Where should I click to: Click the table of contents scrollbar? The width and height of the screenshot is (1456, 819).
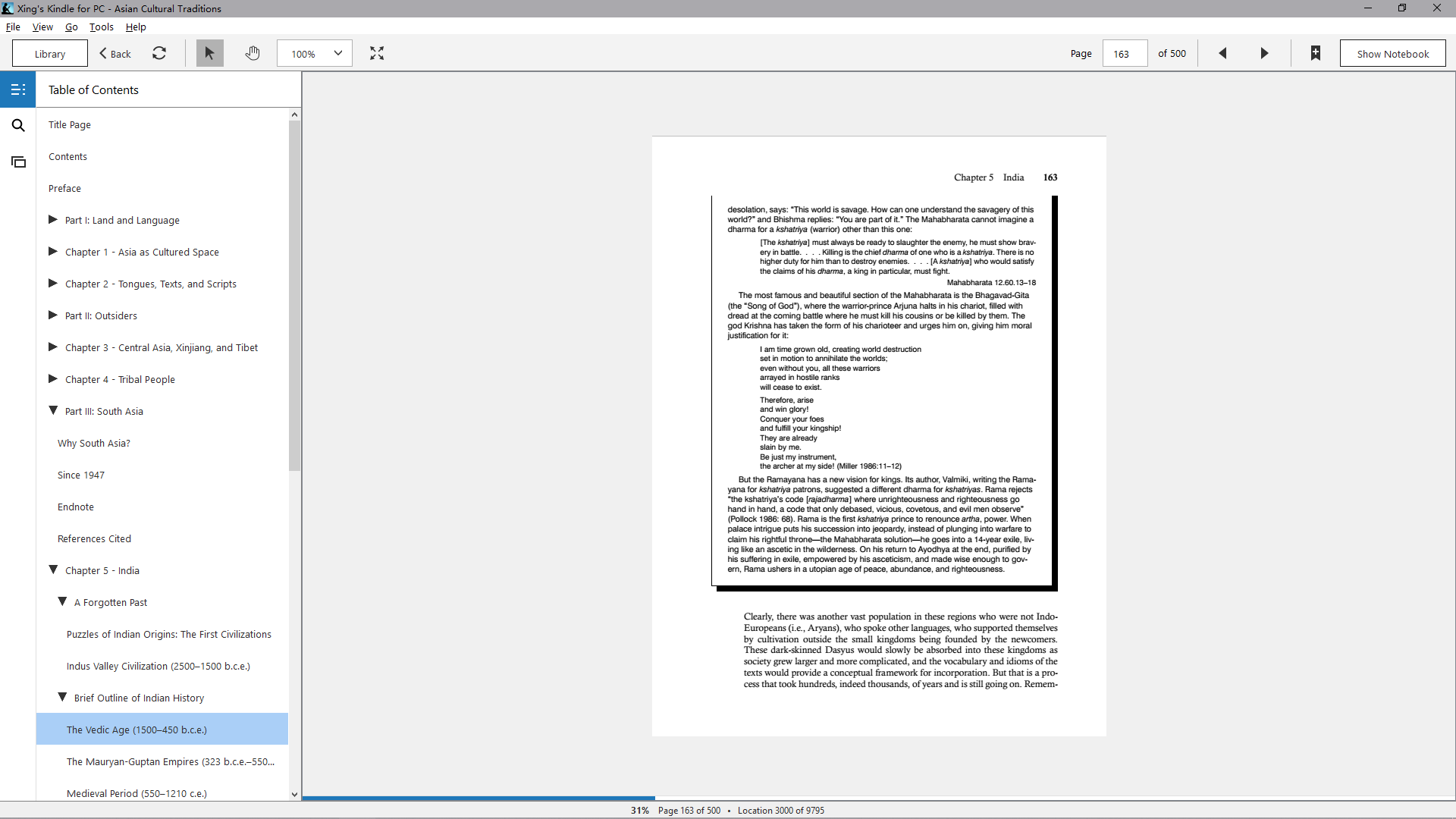coord(294,296)
